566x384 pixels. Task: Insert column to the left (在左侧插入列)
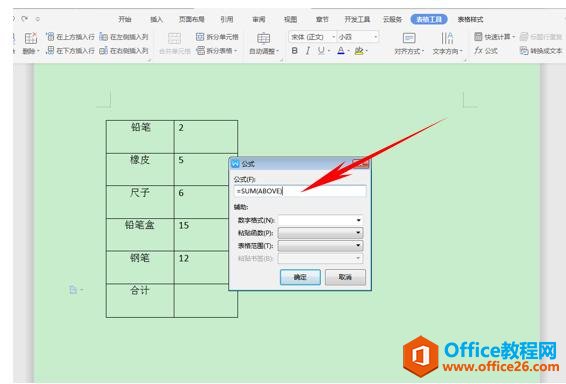[x=124, y=37]
